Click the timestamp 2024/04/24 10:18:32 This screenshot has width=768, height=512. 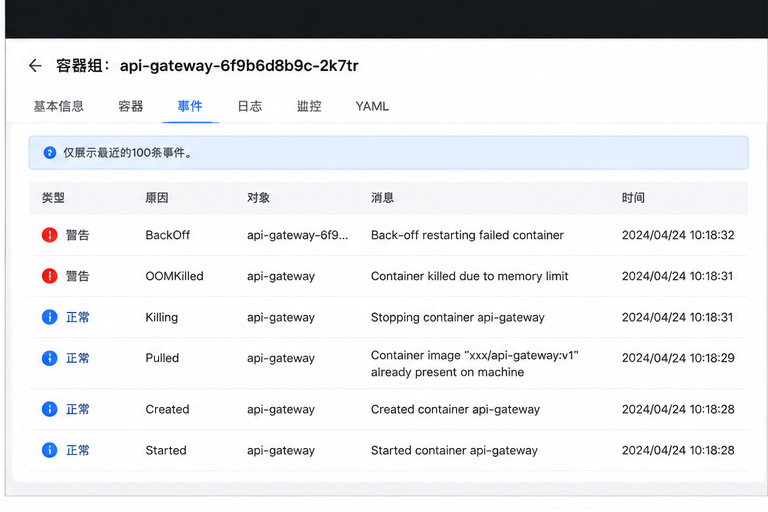[x=678, y=235]
